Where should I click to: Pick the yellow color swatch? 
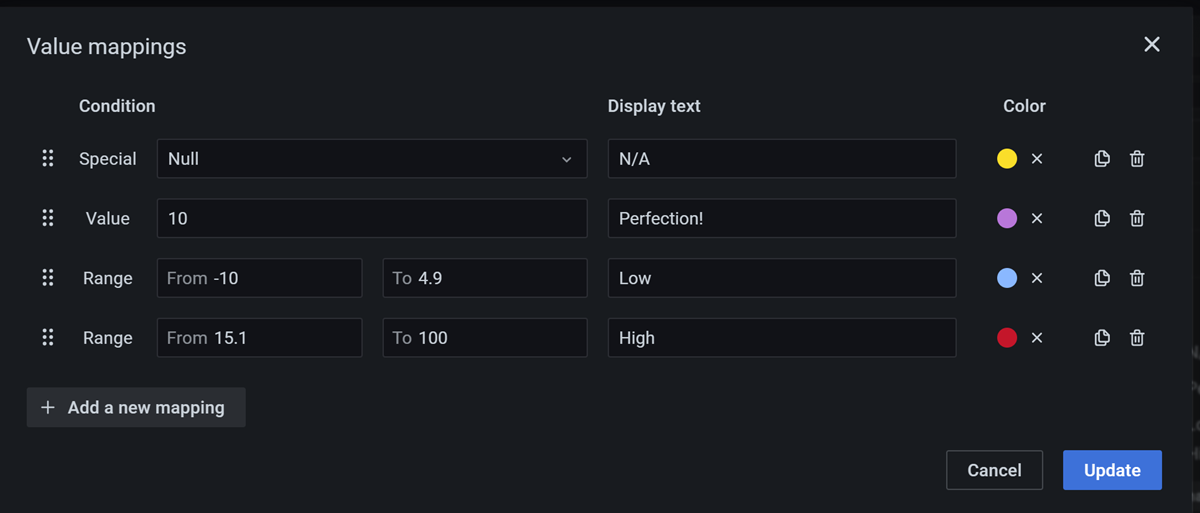[x=1007, y=159]
